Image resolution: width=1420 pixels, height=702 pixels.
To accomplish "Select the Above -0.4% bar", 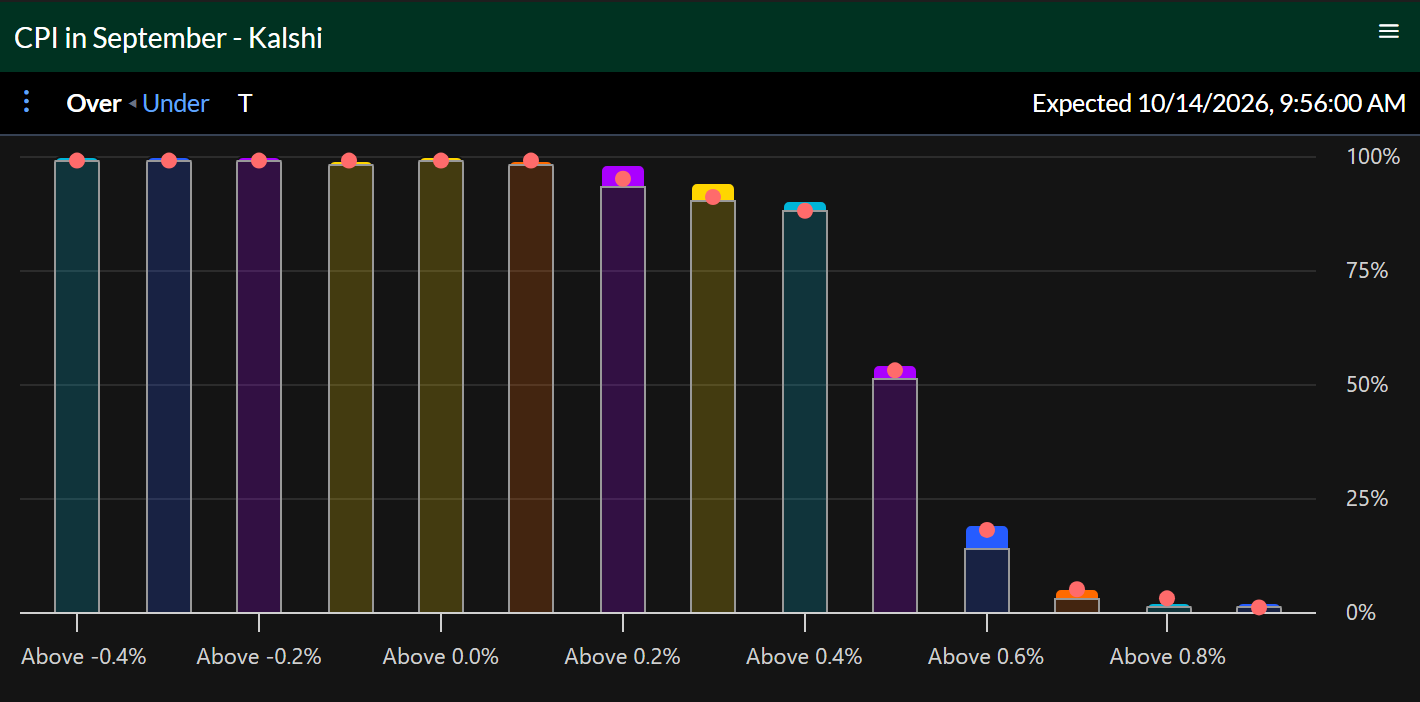I will click(77, 386).
